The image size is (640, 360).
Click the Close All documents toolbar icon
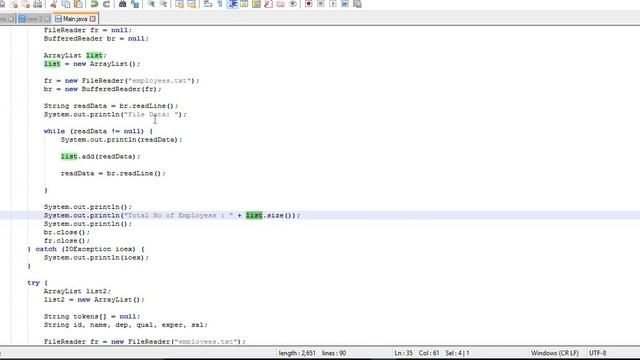pyautogui.click(x=26, y=4)
